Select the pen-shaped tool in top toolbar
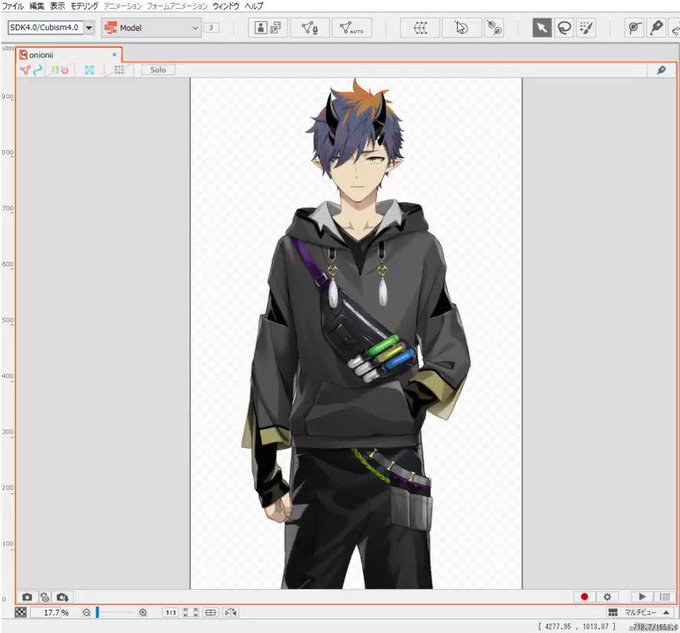This screenshot has height=633, width=680. pyautogui.click(x=656, y=28)
